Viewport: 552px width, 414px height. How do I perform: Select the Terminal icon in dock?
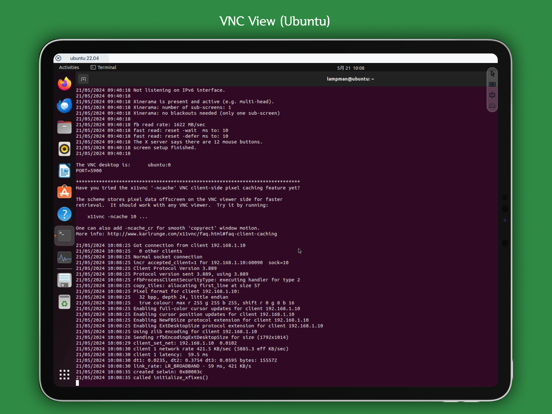point(64,236)
